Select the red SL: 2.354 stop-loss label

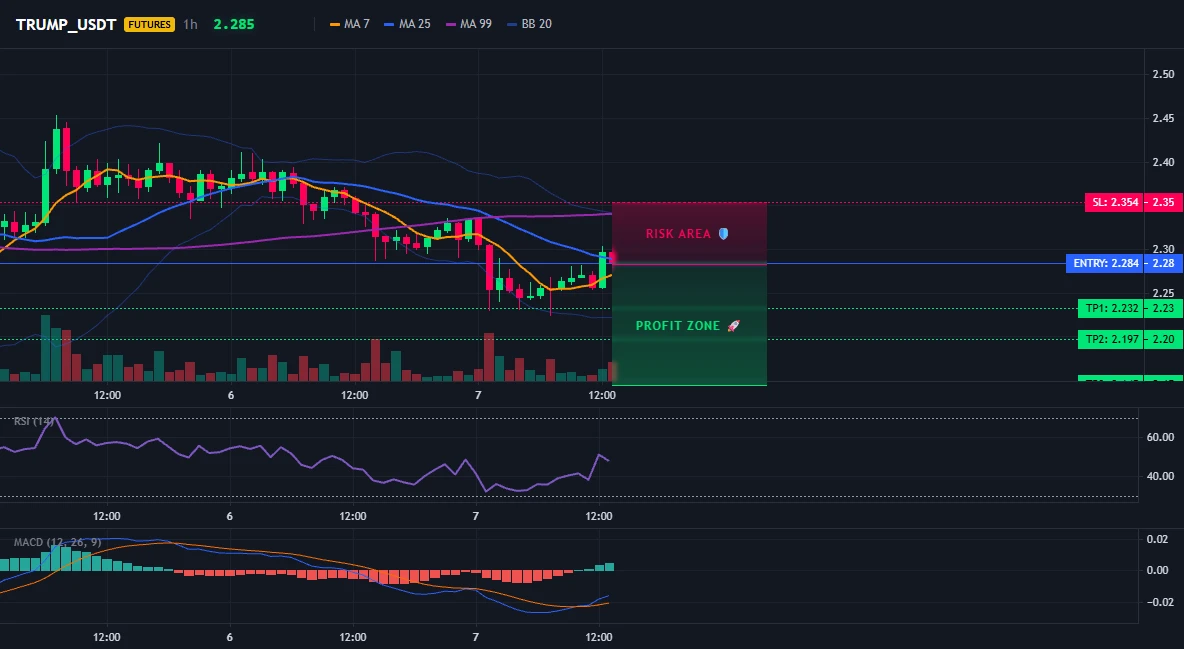[1114, 202]
